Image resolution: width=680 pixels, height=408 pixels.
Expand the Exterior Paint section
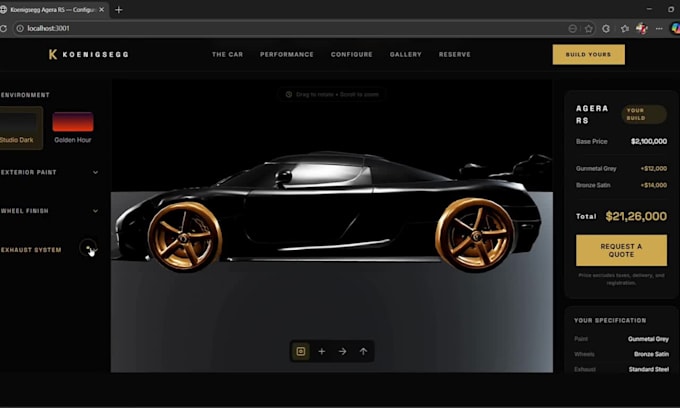point(49,172)
